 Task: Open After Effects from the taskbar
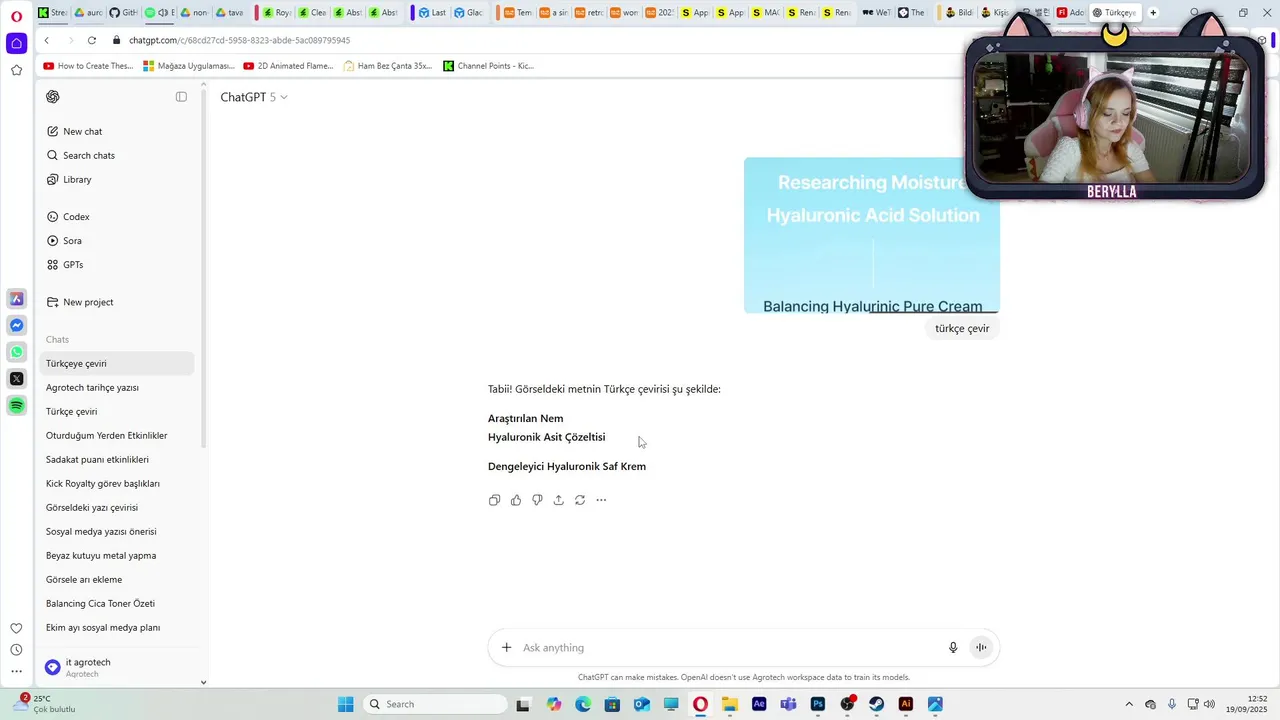759,704
